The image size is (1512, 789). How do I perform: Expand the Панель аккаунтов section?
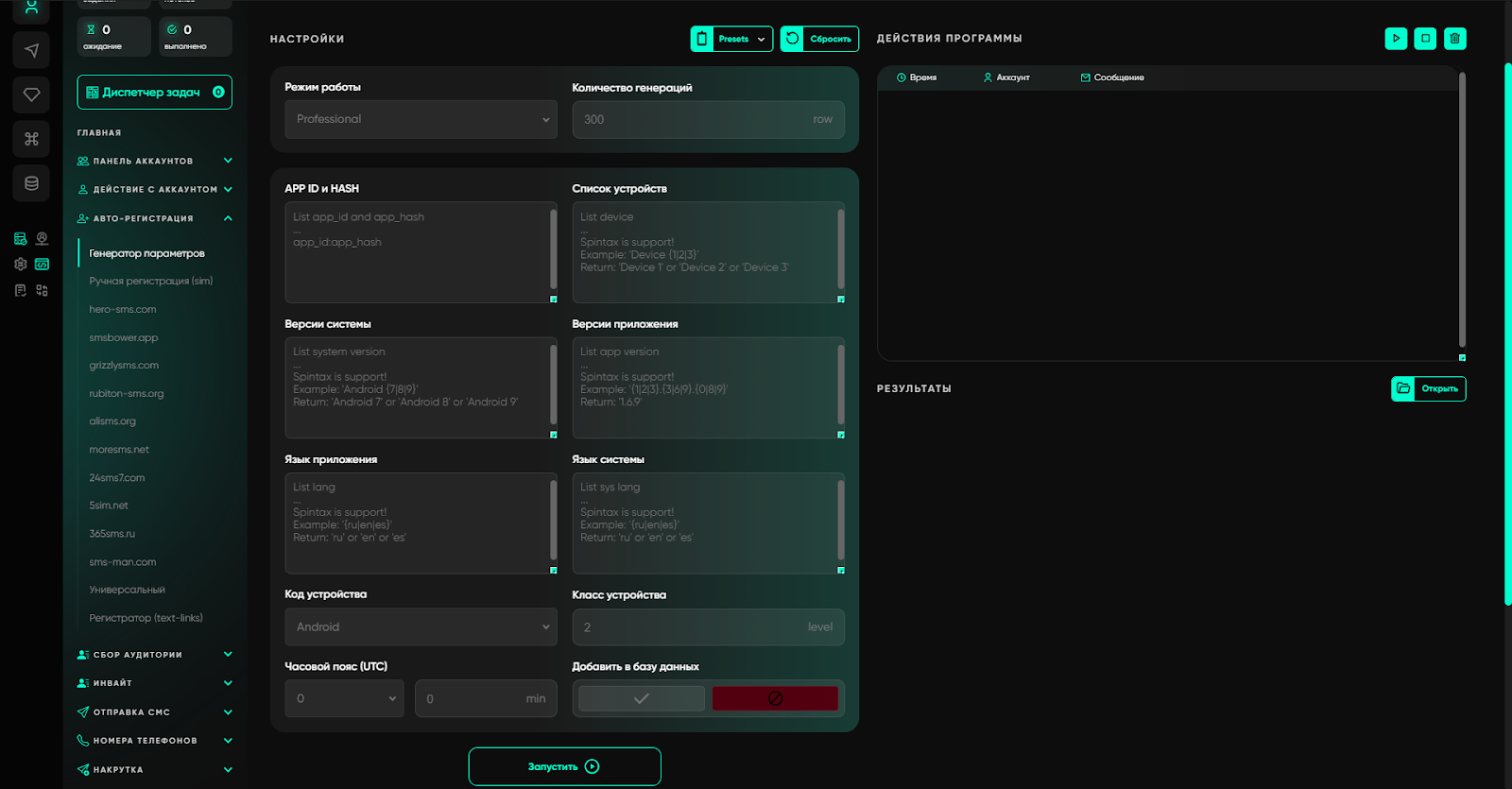click(154, 161)
